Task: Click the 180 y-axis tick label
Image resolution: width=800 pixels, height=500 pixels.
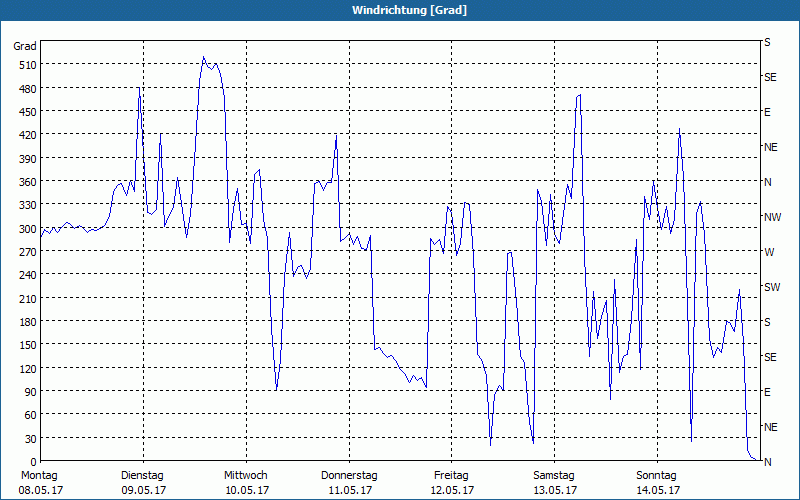Action: point(28,322)
